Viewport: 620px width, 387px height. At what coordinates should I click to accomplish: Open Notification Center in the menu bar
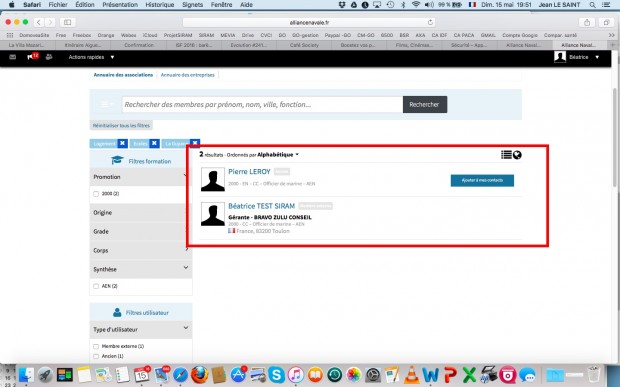(x=605, y=5)
